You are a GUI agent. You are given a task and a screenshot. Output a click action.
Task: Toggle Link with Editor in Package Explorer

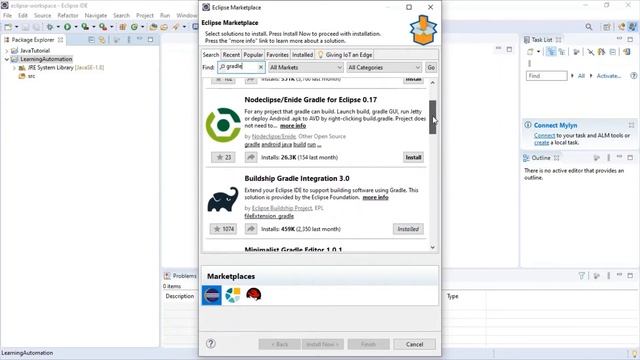pos(102,40)
